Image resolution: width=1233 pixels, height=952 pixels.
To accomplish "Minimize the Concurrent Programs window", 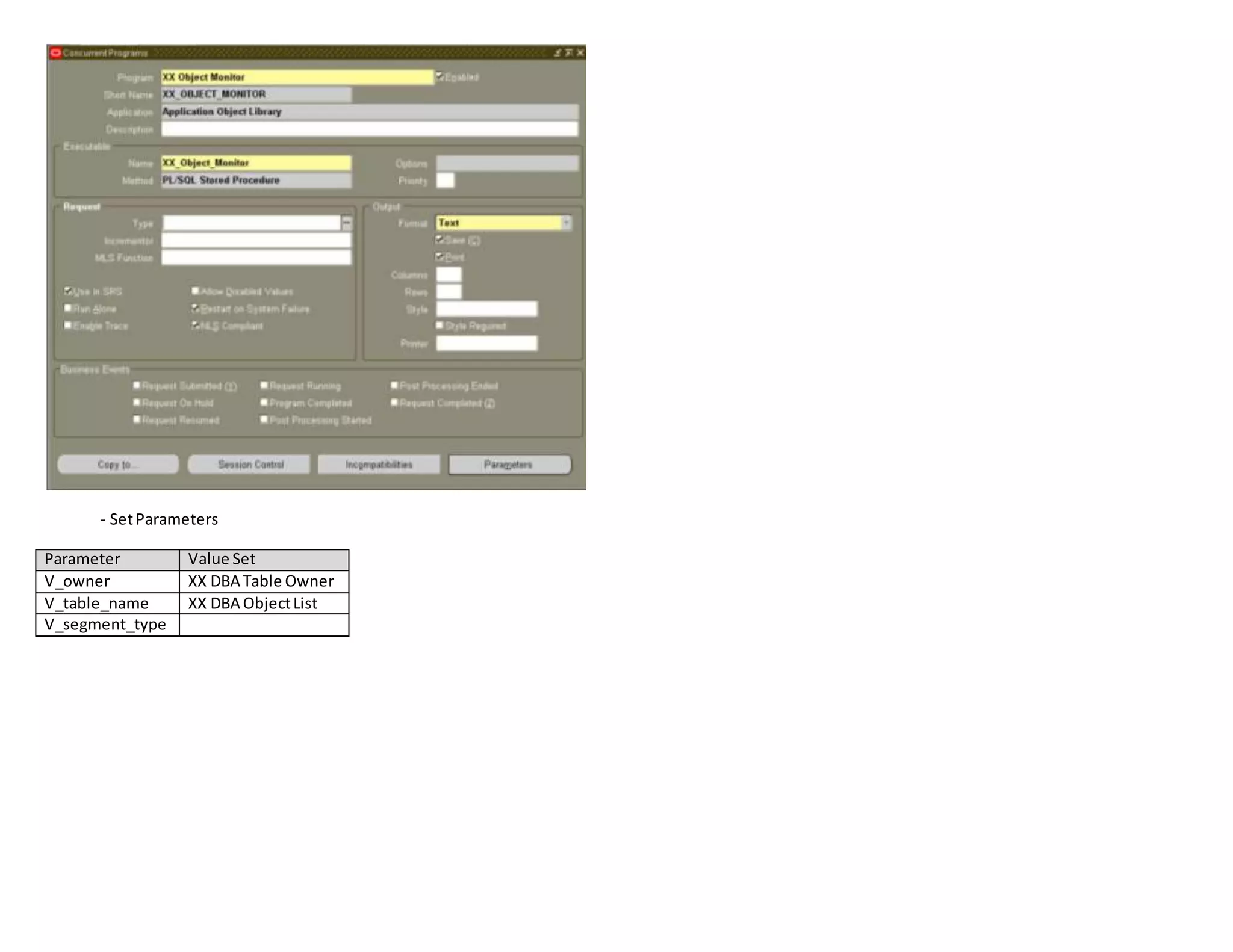I will pos(557,53).
